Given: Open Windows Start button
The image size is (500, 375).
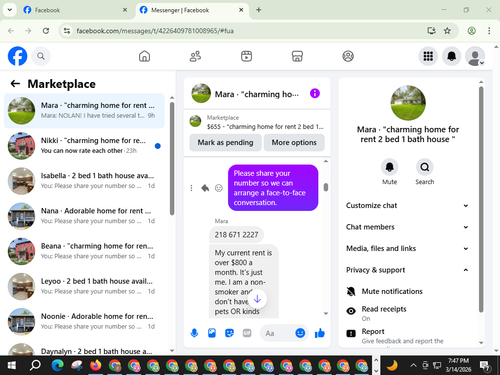Looking at the screenshot, I should point(11,365).
